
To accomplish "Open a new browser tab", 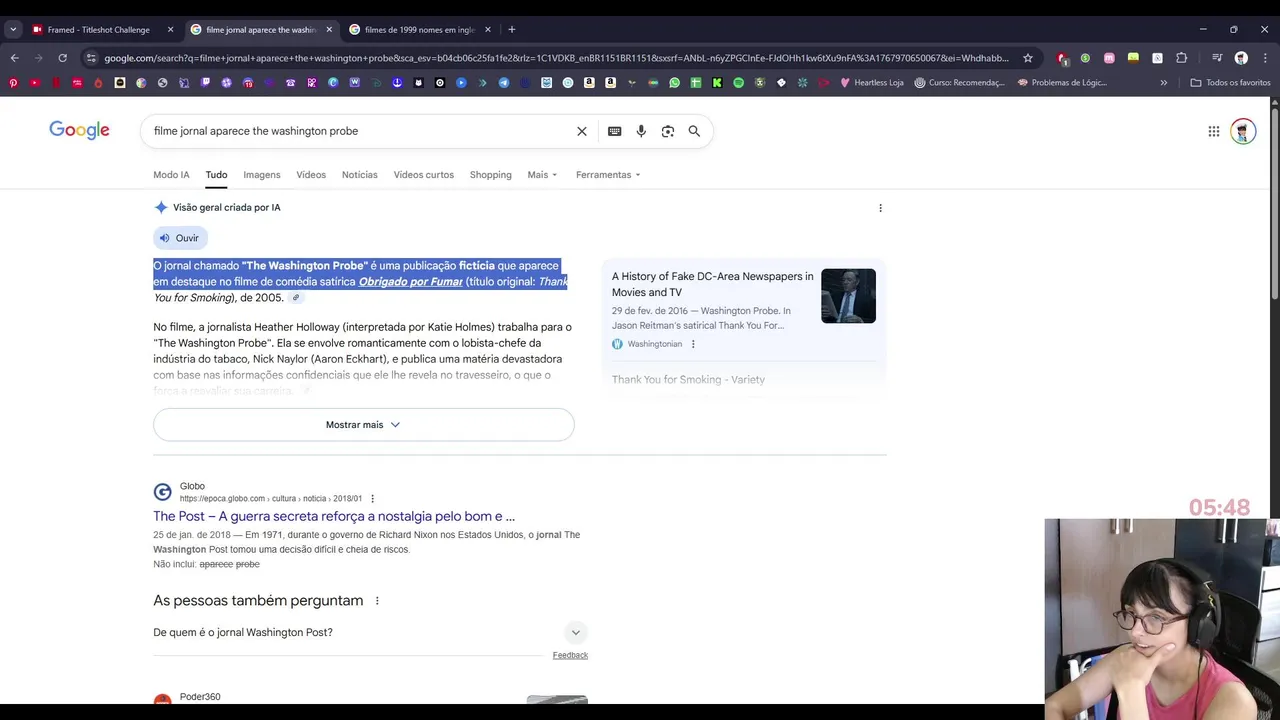I will coord(511,30).
